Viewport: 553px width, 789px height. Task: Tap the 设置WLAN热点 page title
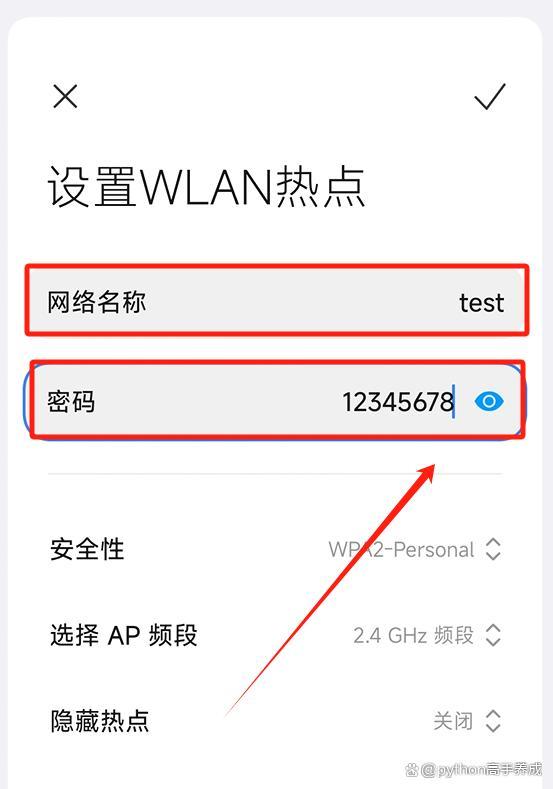coord(206,187)
